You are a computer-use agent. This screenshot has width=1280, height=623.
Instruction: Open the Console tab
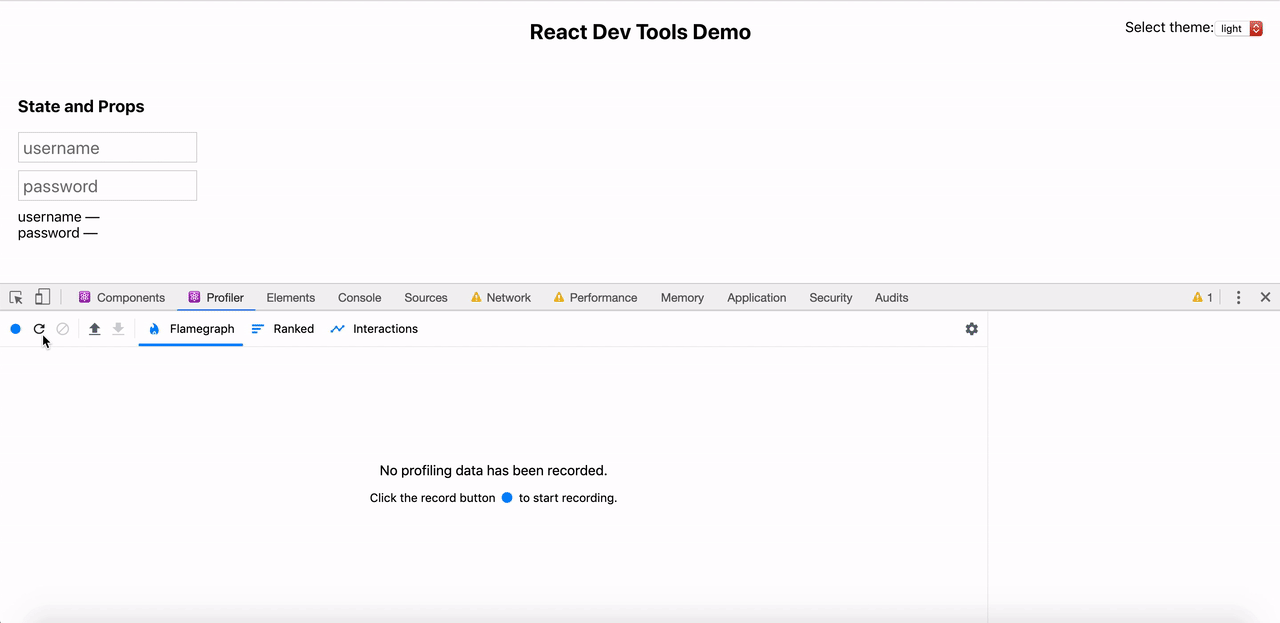[x=360, y=298]
